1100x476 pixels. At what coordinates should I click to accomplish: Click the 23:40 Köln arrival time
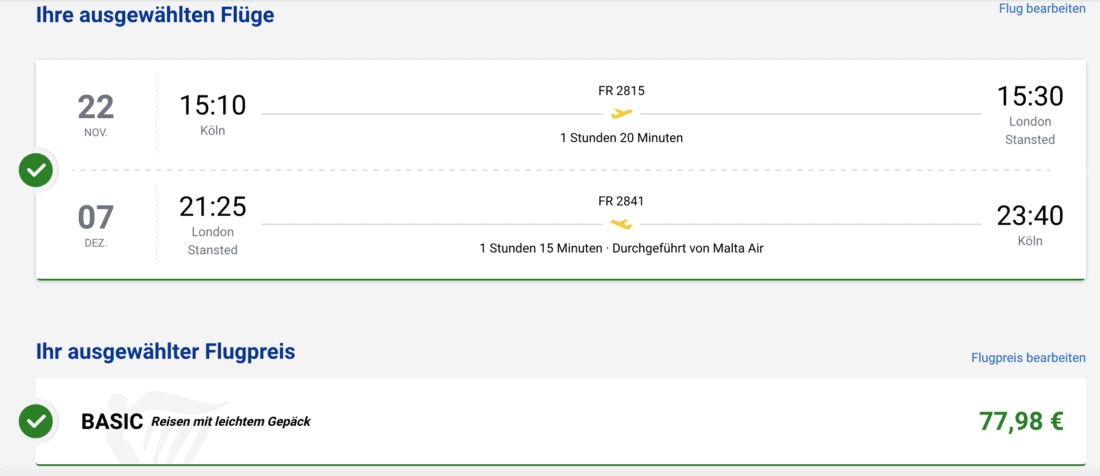[1029, 216]
